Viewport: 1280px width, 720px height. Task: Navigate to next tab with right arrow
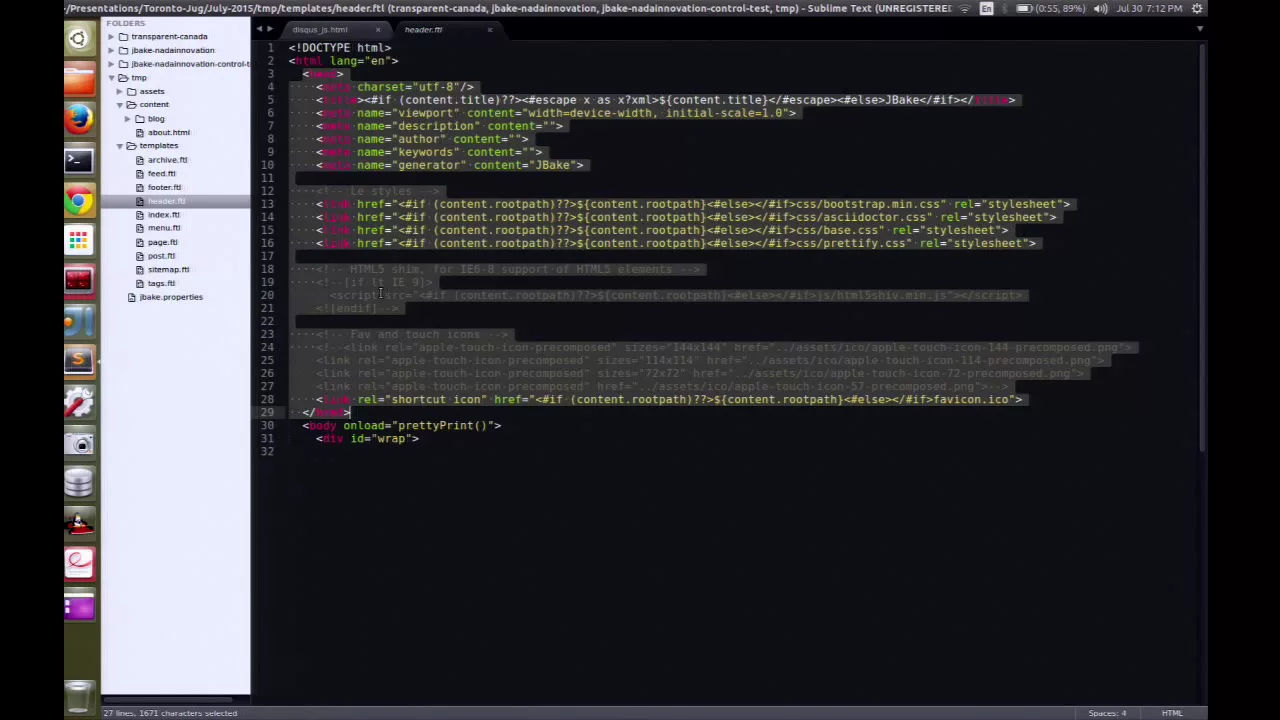click(x=270, y=29)
